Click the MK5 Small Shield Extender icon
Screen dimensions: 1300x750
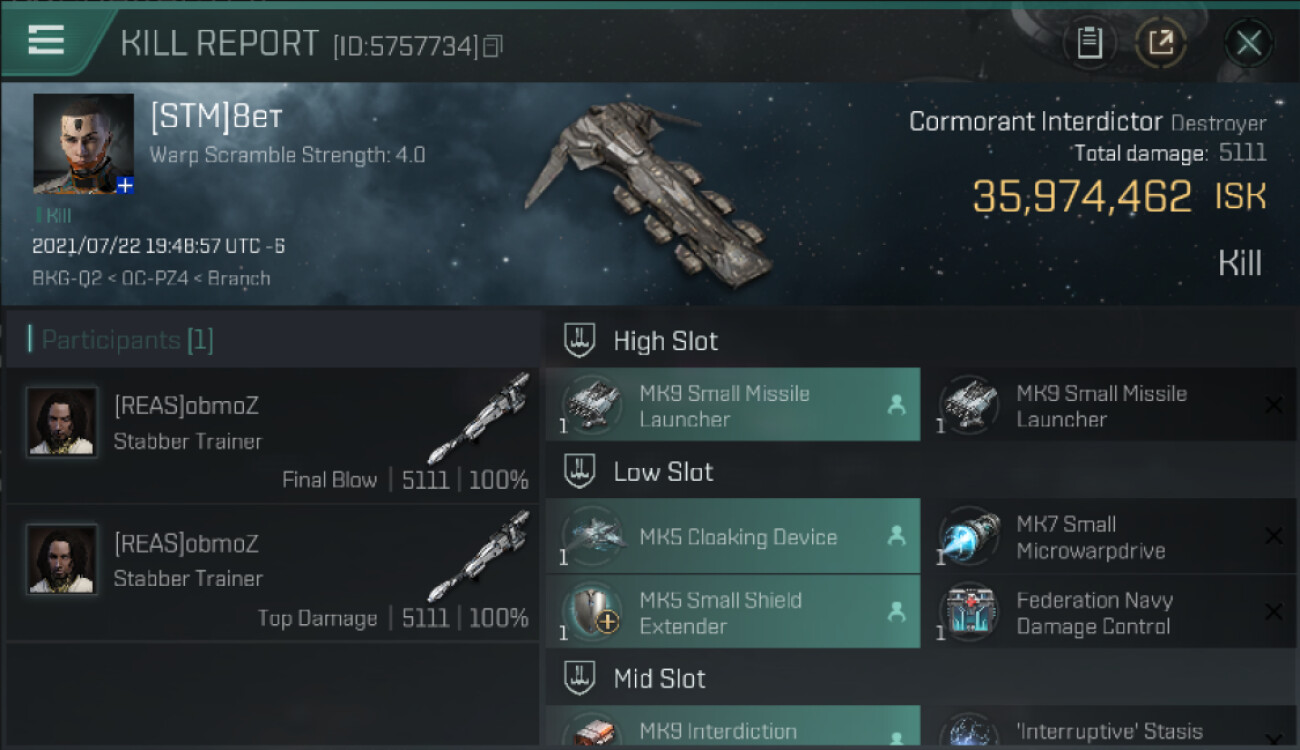pos(592,612)
